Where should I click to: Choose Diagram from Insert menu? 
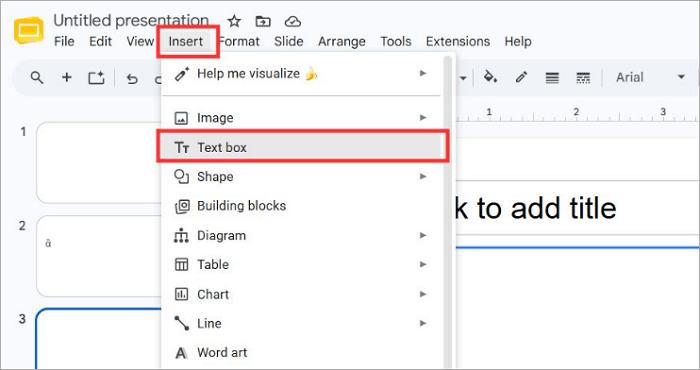tap(301, 236)
